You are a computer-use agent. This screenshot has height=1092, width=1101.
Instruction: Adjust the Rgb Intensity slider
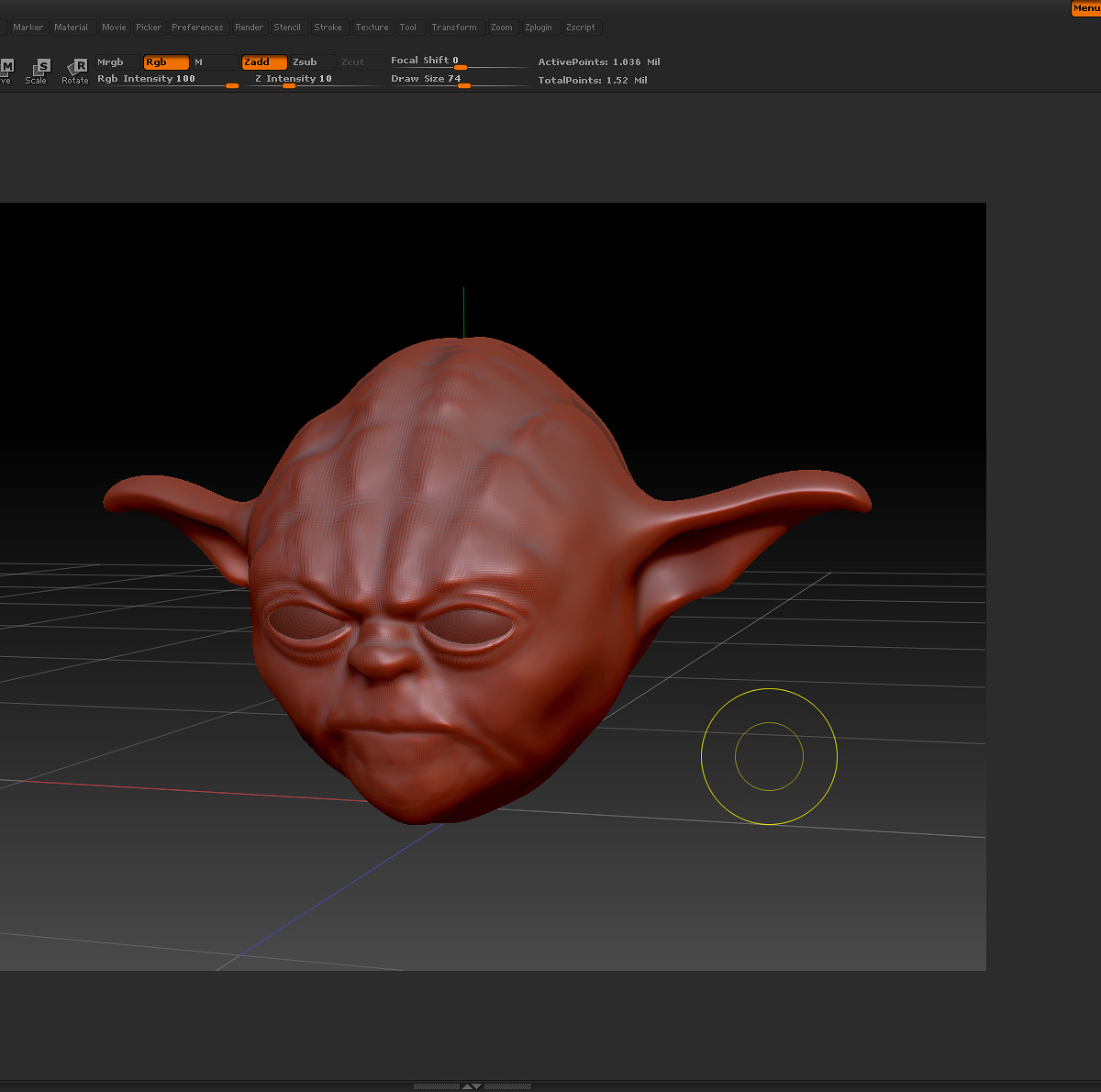click(x=168, y=80)
